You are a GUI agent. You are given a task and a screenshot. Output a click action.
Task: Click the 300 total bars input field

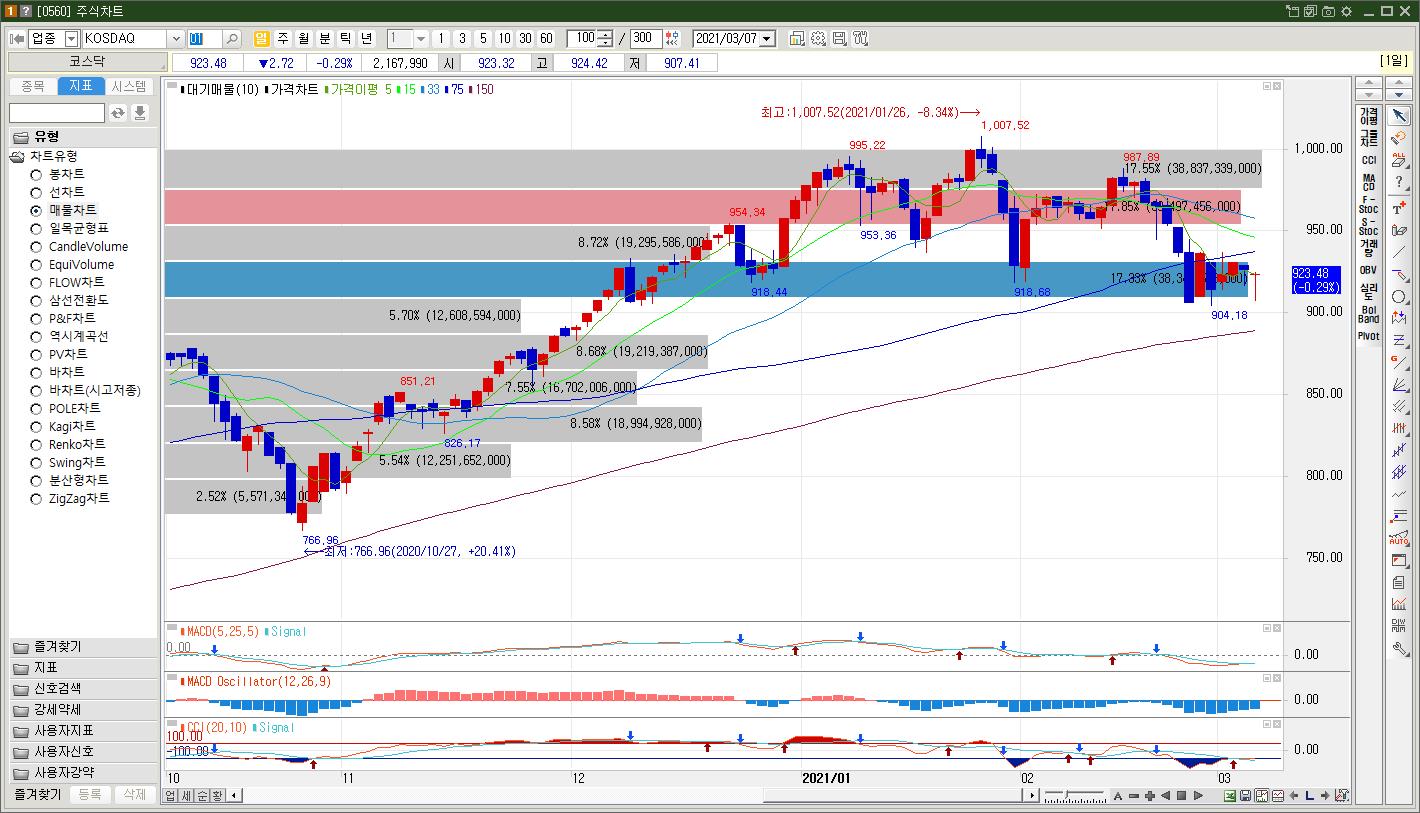[645, 39]
